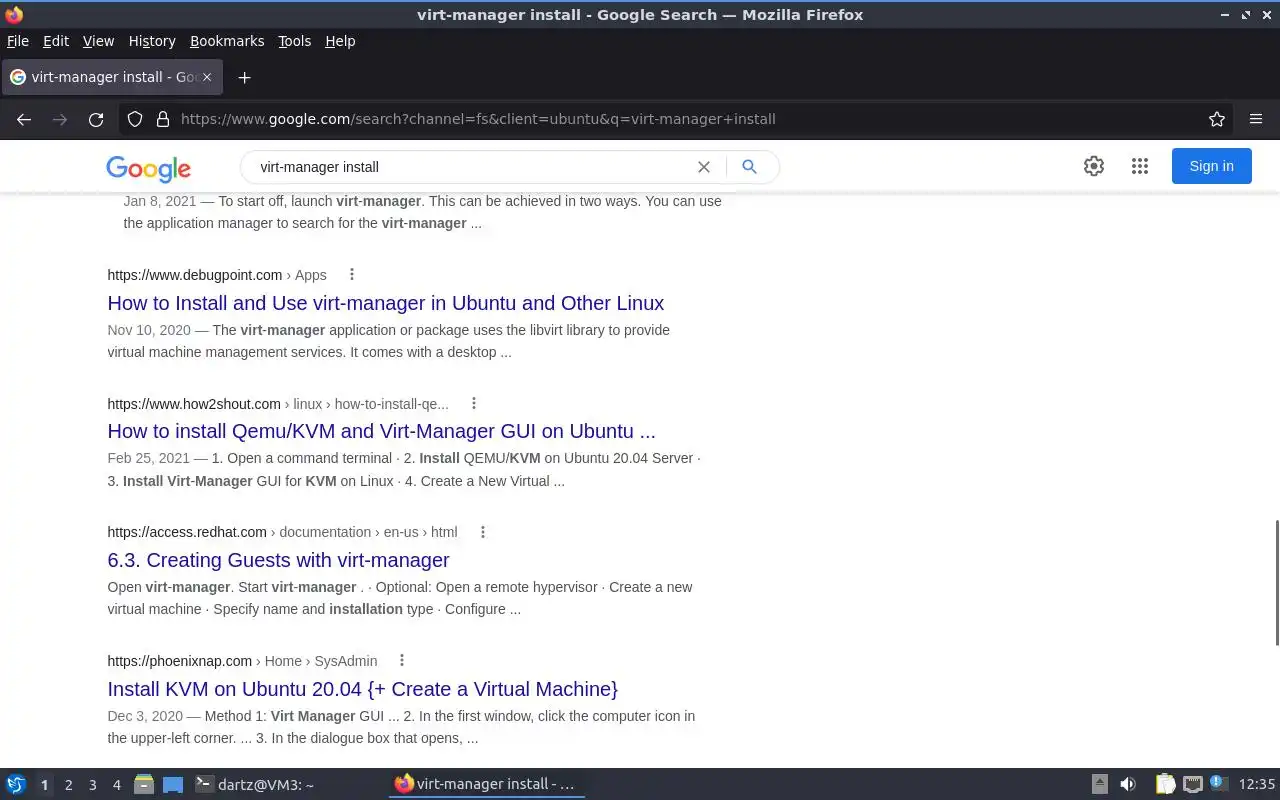Open the History menu

(x=152, y=41)
